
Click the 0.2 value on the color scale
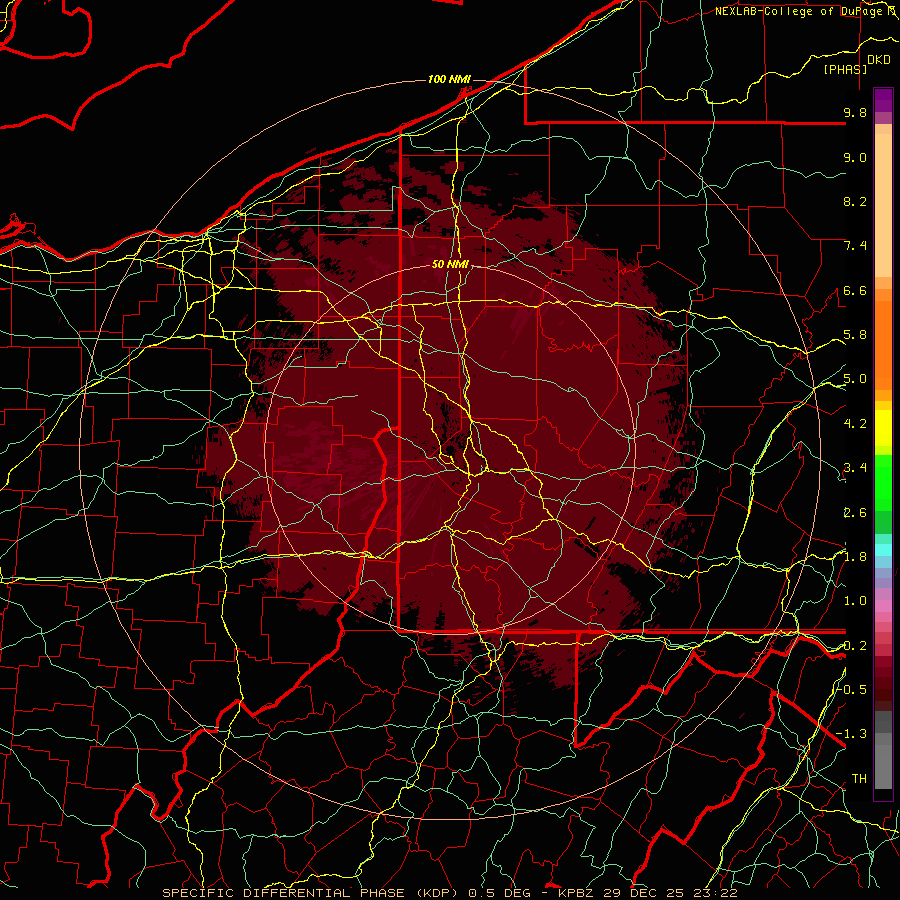(x=855, y=646)
